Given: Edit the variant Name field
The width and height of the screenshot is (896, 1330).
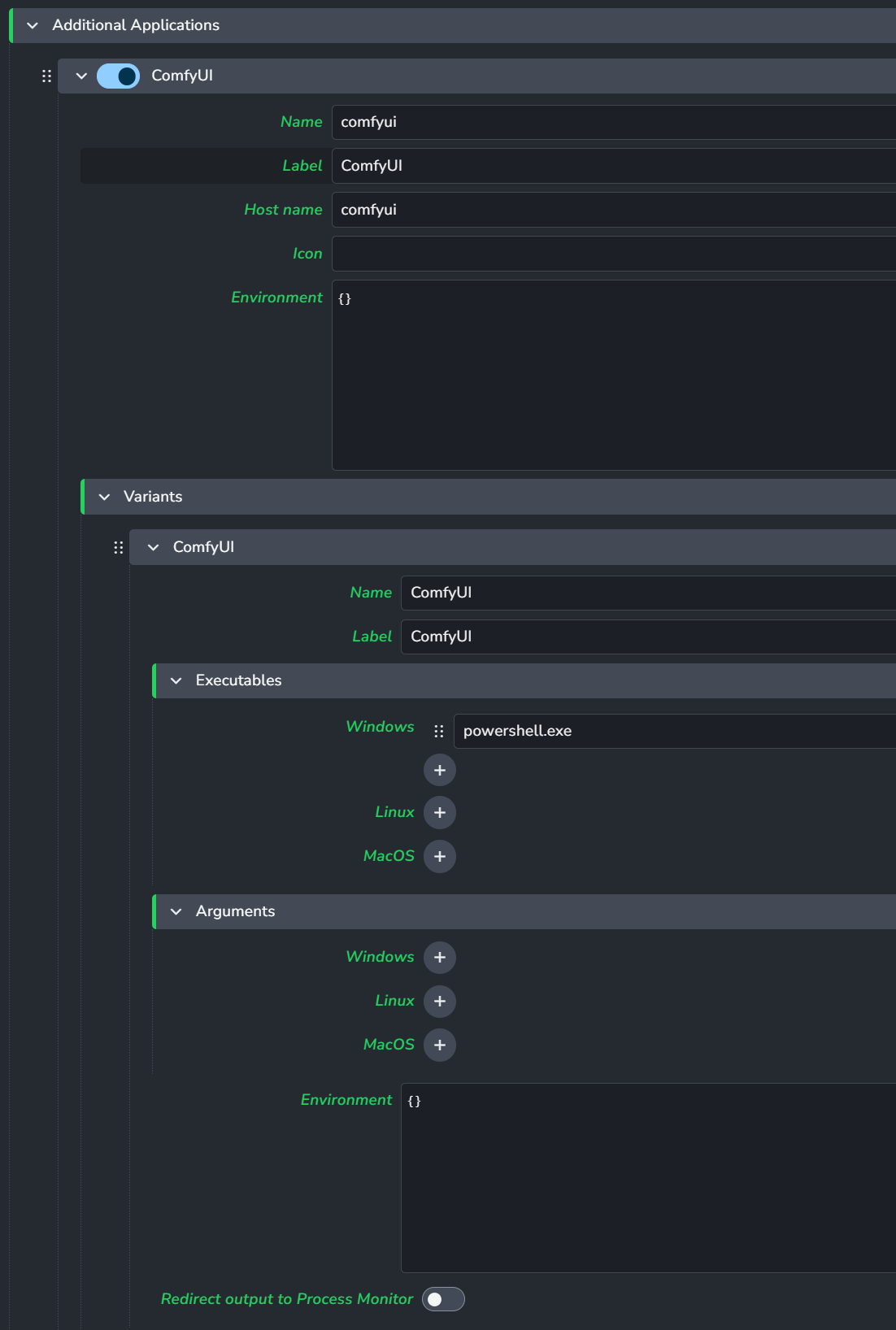Looking at the screenshot, I should (649, 593).
